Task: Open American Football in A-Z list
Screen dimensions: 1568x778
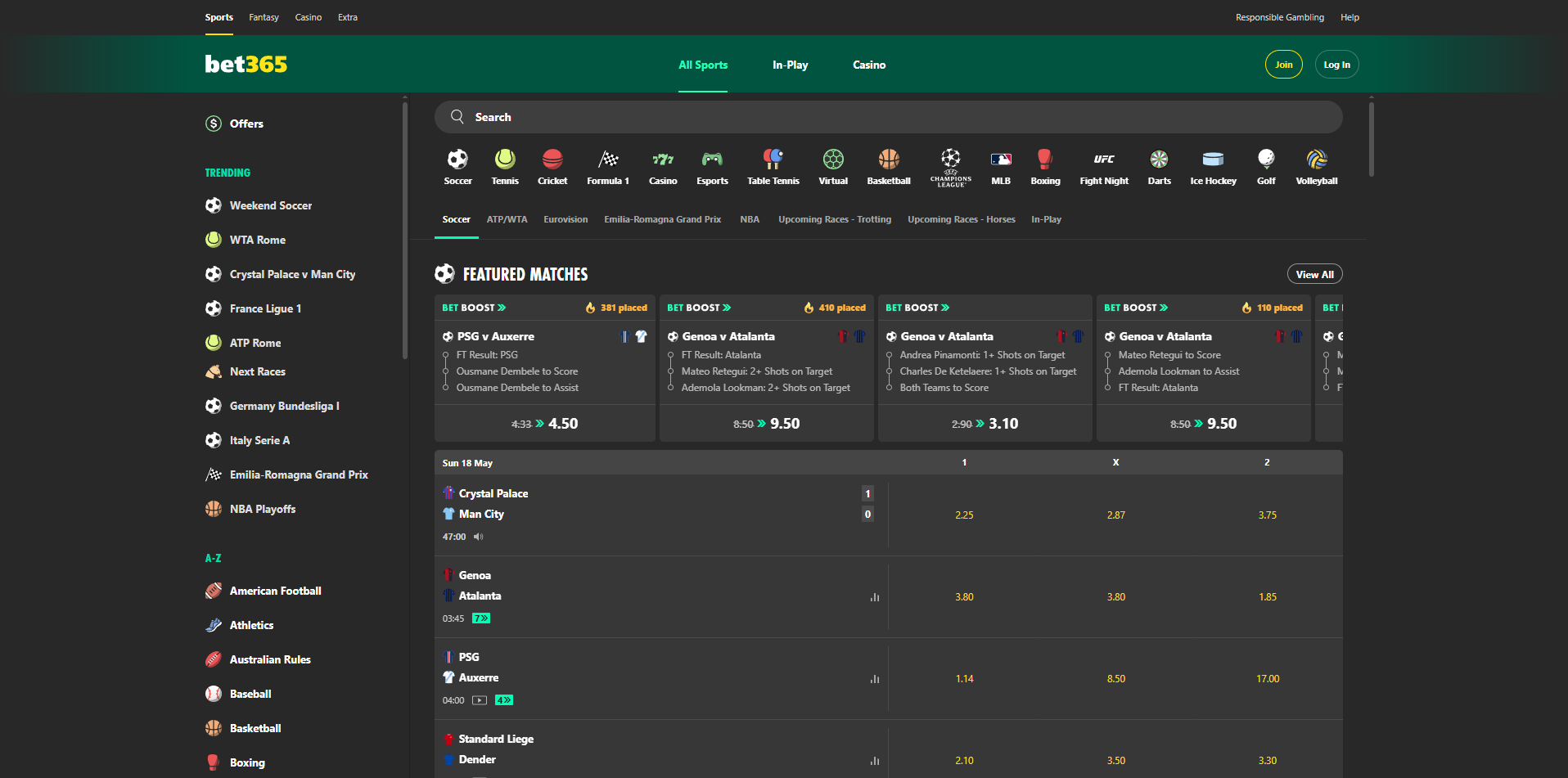Action: [x=275, y=591]
